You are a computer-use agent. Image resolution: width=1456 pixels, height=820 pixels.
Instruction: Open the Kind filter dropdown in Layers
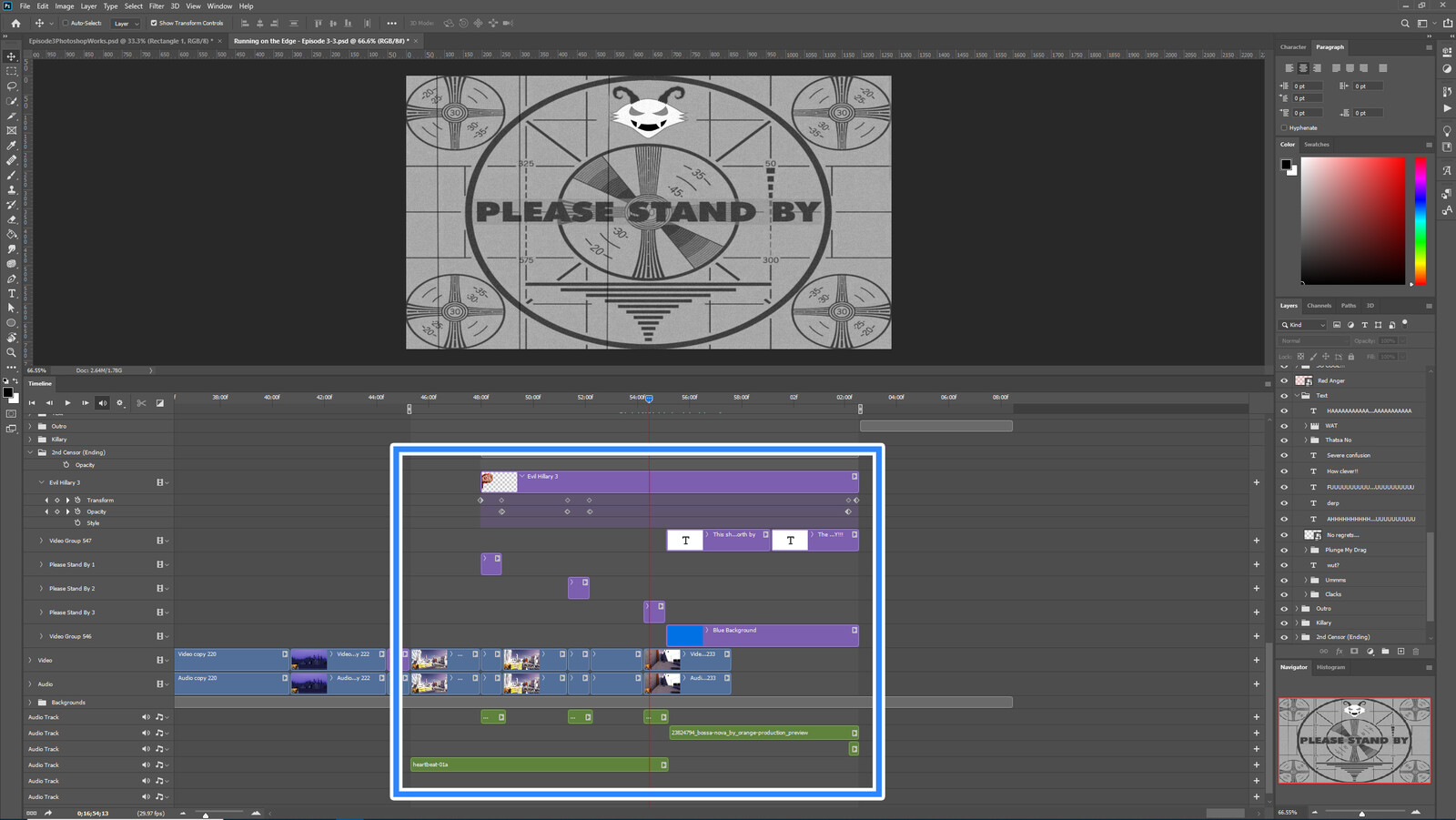click(x=1303, y=324)
